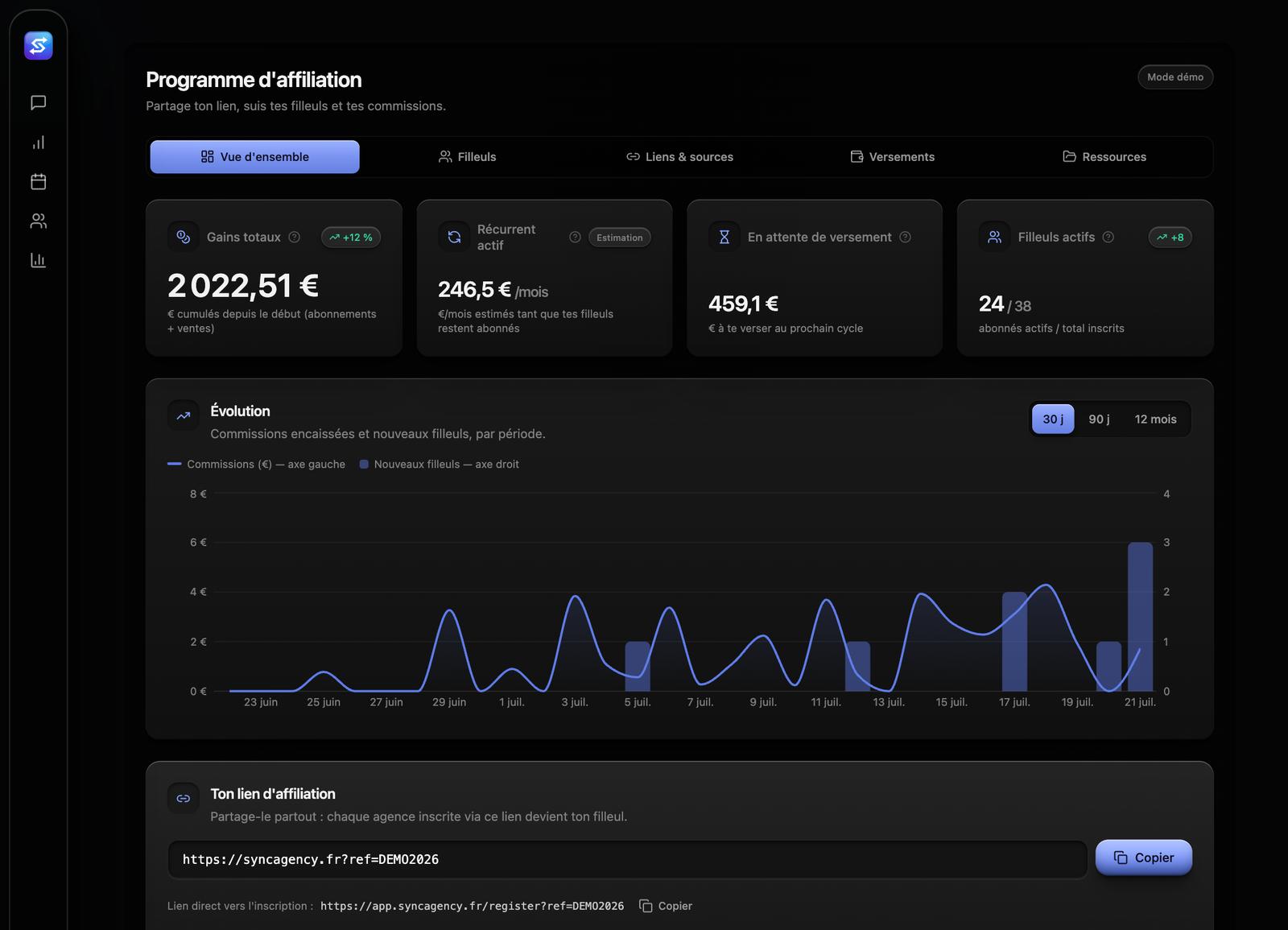Image resolution: width=1288 pixels, height=930 pixels.
Task: Click the 2 022,51 € total amount
Action: [243, 286]
